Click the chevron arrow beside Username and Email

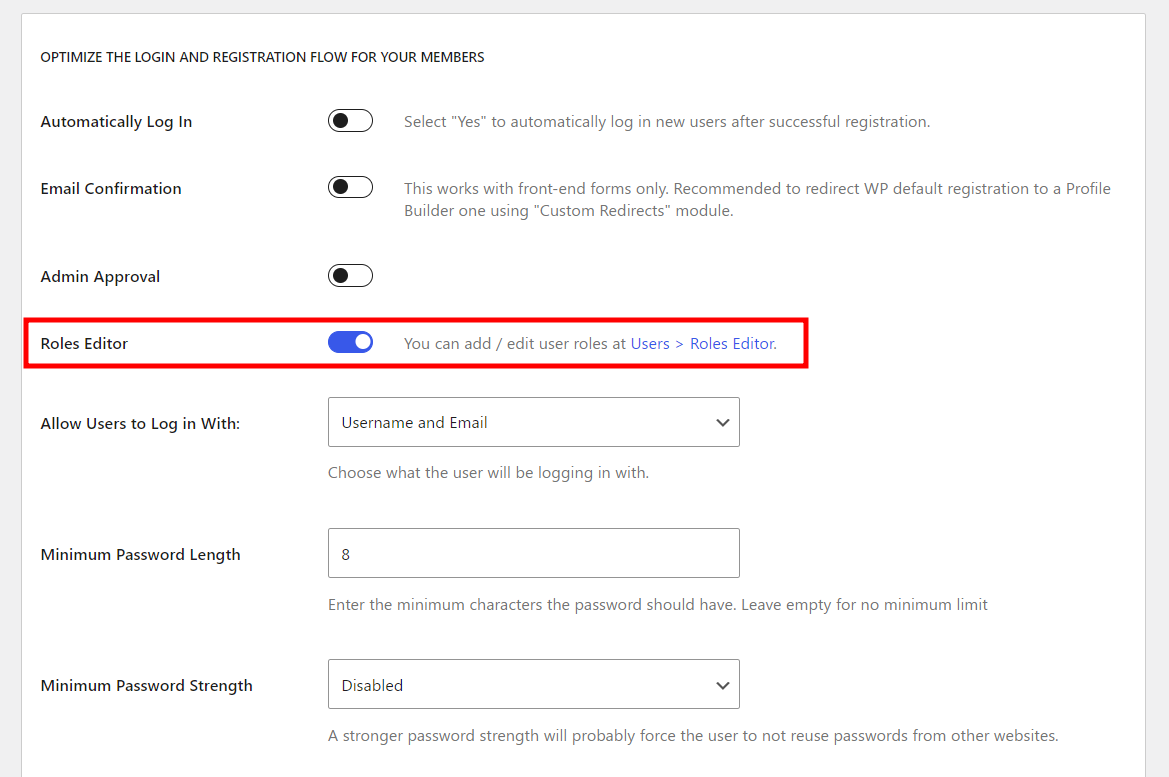coord(722,423)
